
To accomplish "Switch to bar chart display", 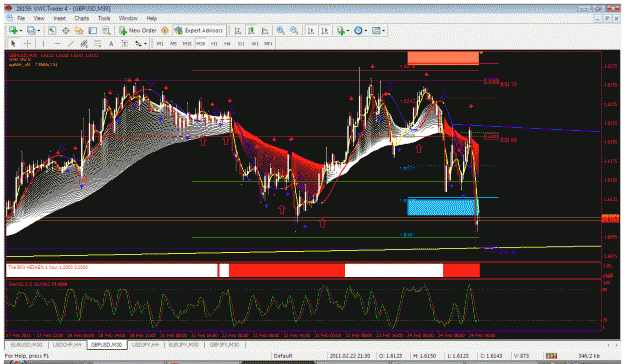I will click(x=238, y=31).
